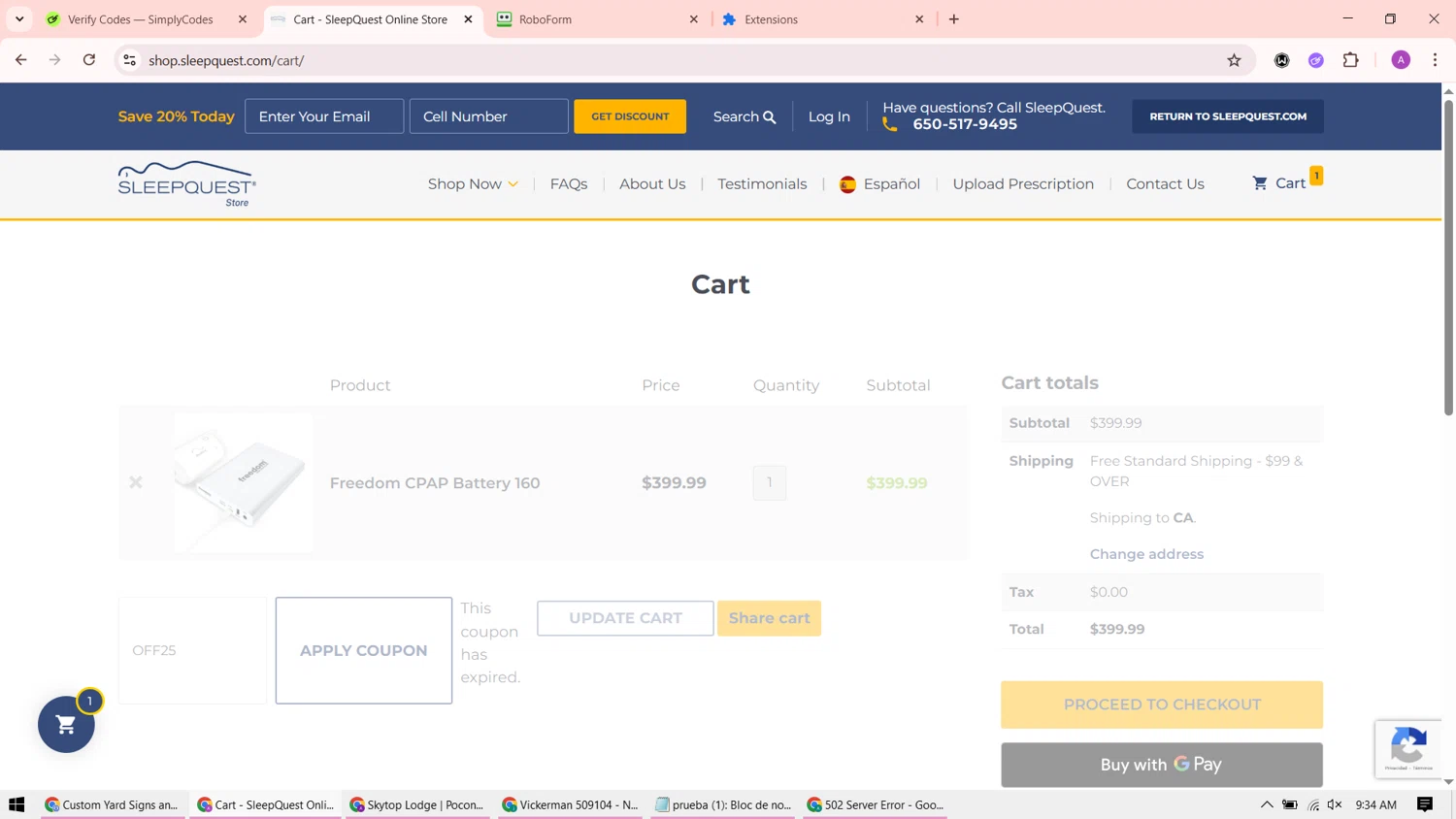Viewport: 1456px width, 819px height.
Task: Open Custom Yard Signs taskbar window
Action: click(x=113, y=804)
